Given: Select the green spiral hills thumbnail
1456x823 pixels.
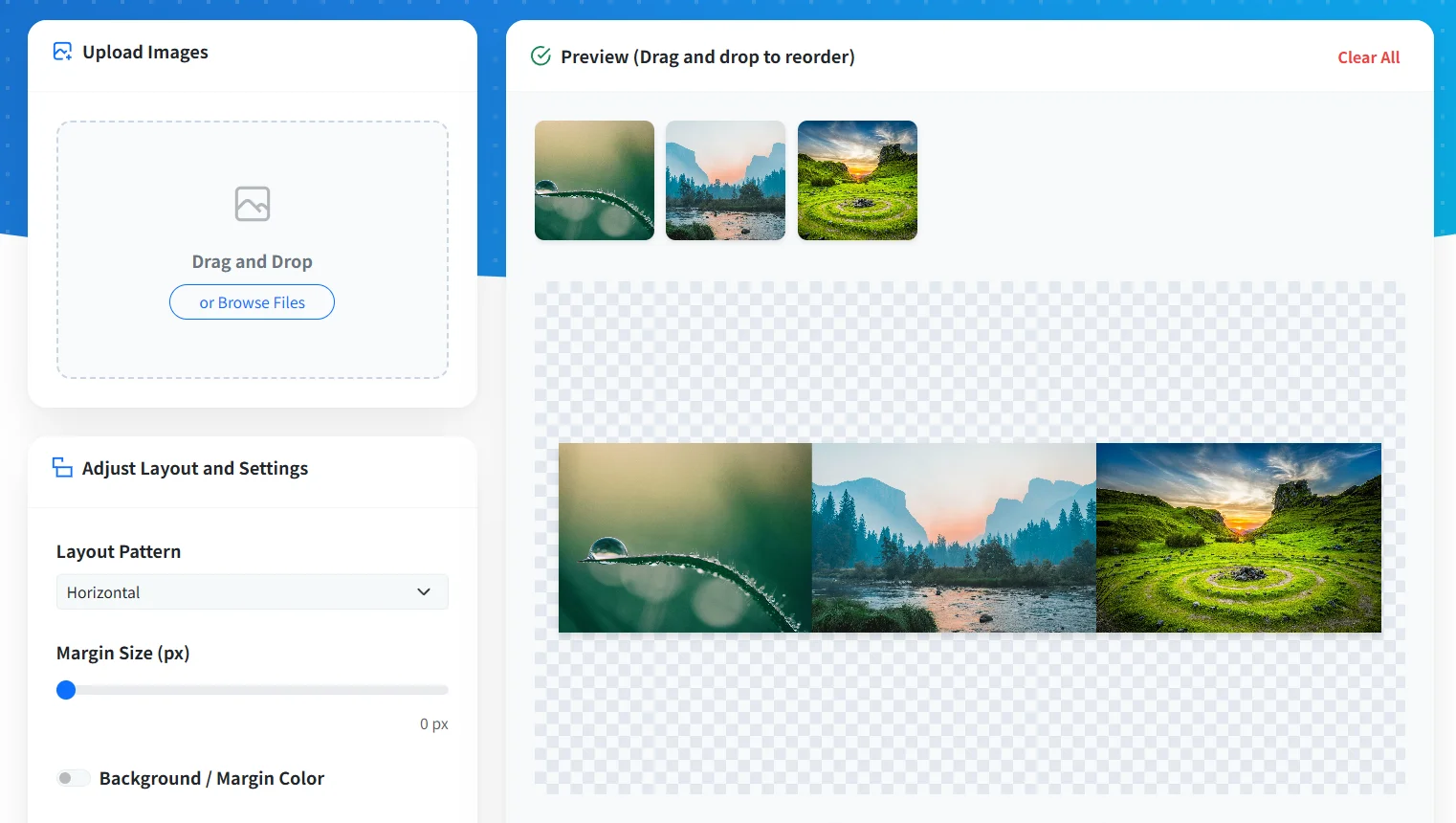Looking at the screenshot, I should pyautogui.click(x=857, y=180).
